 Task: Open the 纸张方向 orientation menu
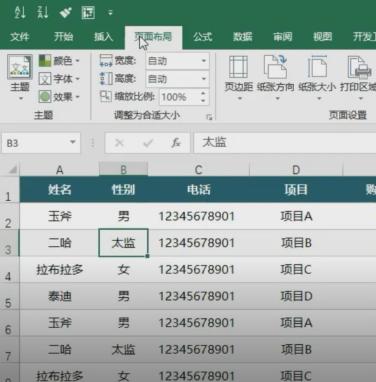tap(276, 78)
